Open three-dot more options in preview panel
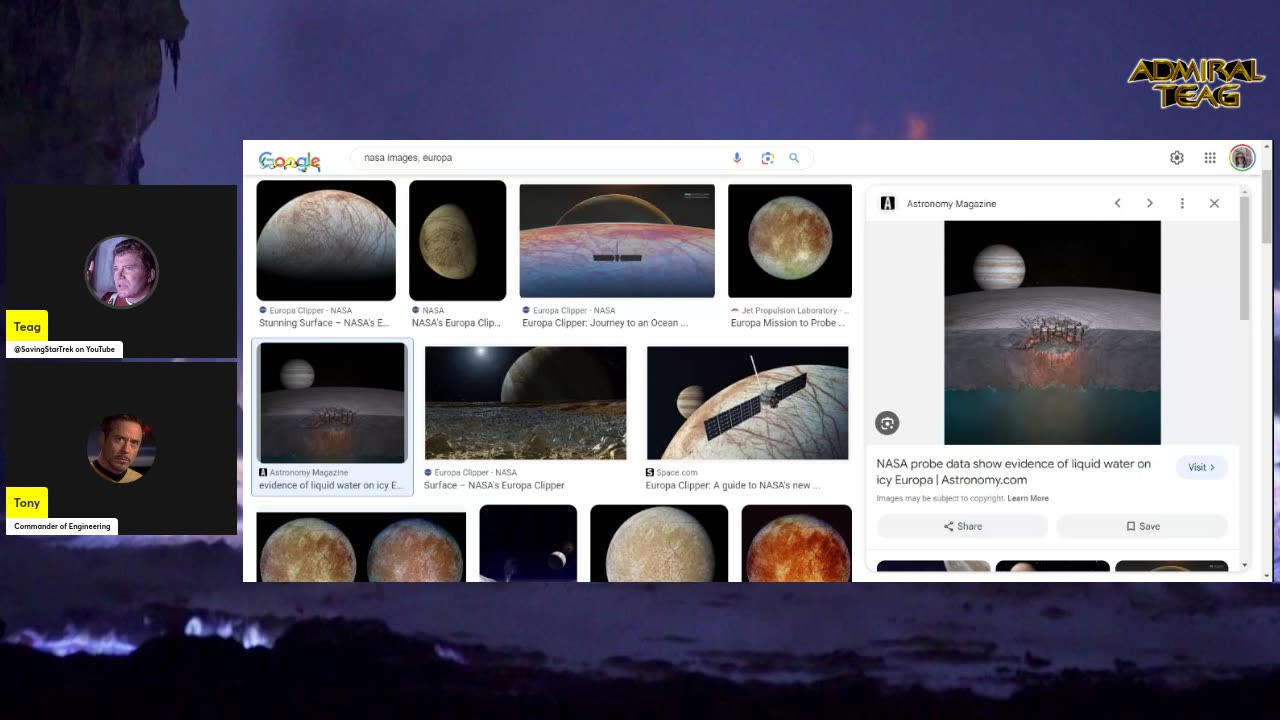The width and height of the screenshot is (1280, 720). point(1182,203)
